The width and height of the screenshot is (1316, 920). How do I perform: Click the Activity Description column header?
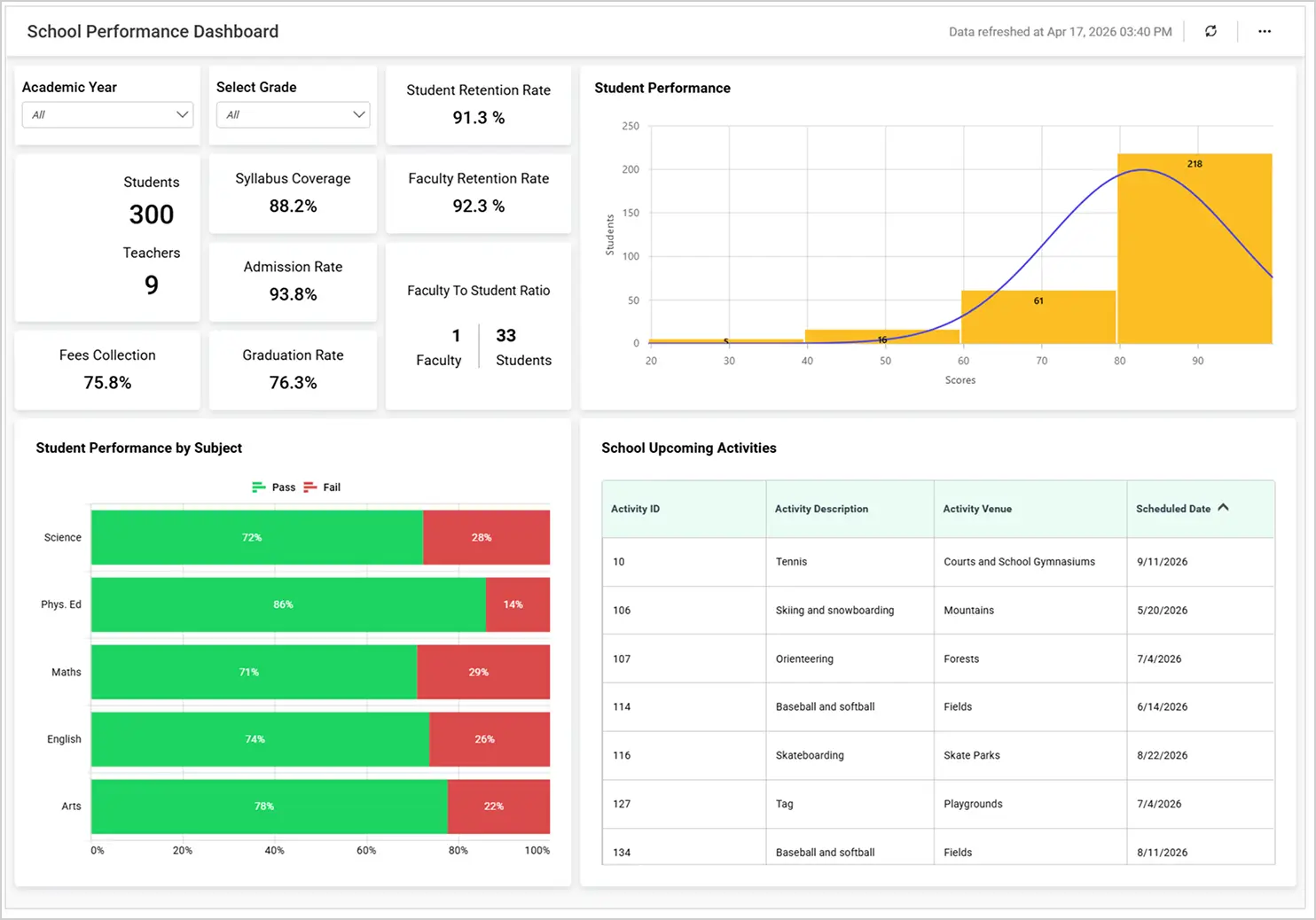click(x=820, y=509)
